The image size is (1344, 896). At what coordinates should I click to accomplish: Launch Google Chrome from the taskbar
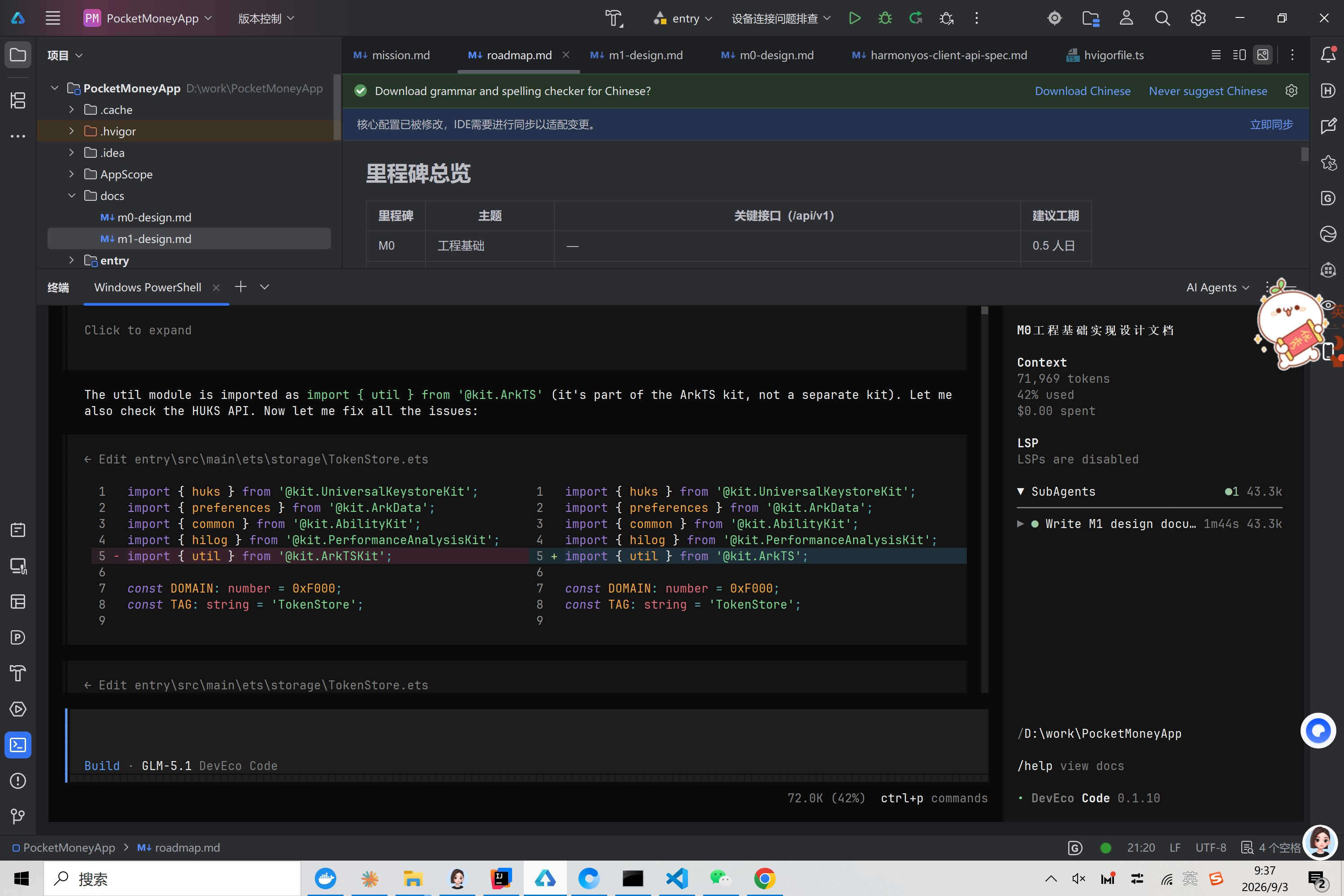pos(764,878)
